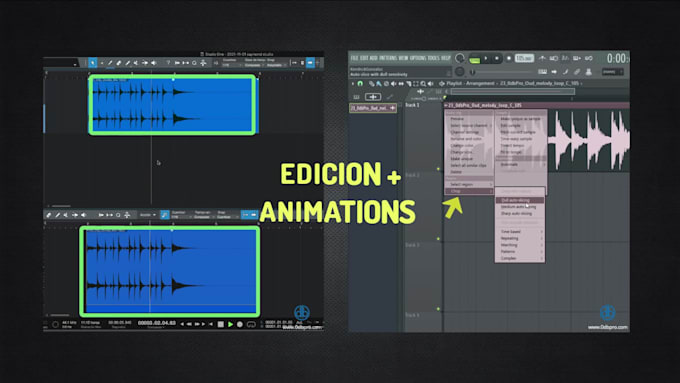Choose Preview in the clip context menu
The width and height of the screenshot is (680, 383).
(x=457, y=118)
